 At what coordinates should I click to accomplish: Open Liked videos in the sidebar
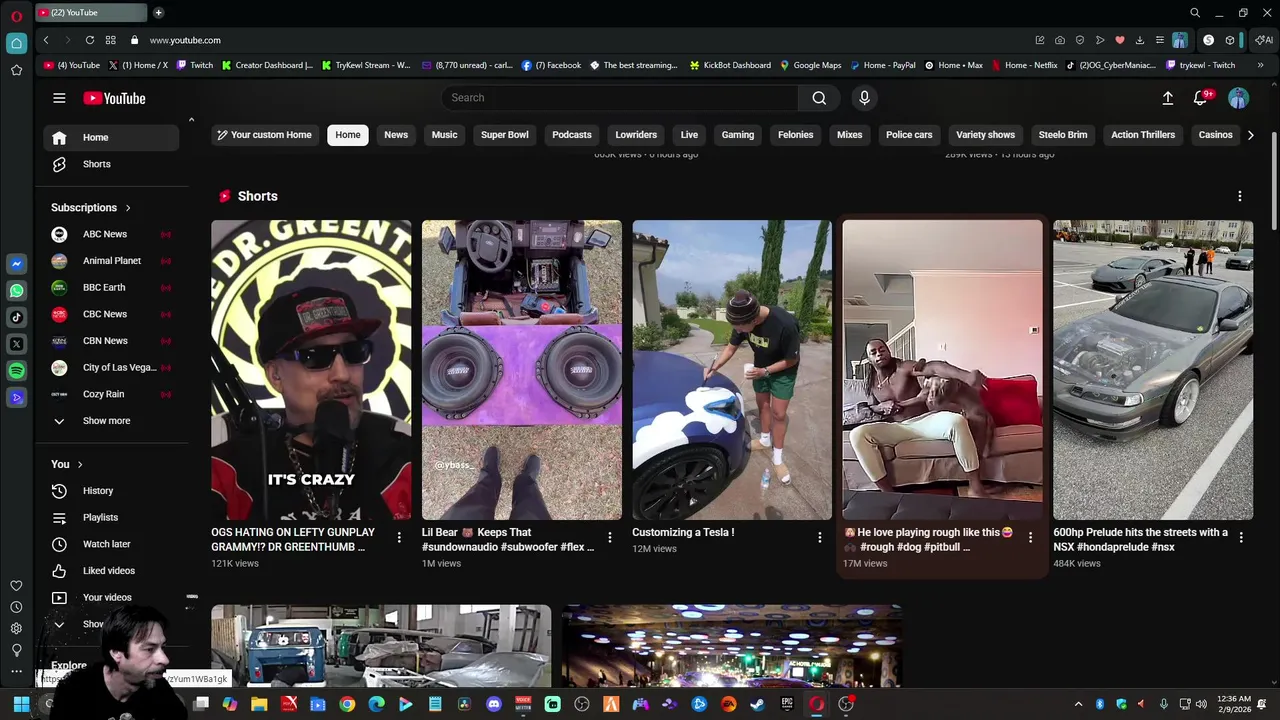(111, 571)
